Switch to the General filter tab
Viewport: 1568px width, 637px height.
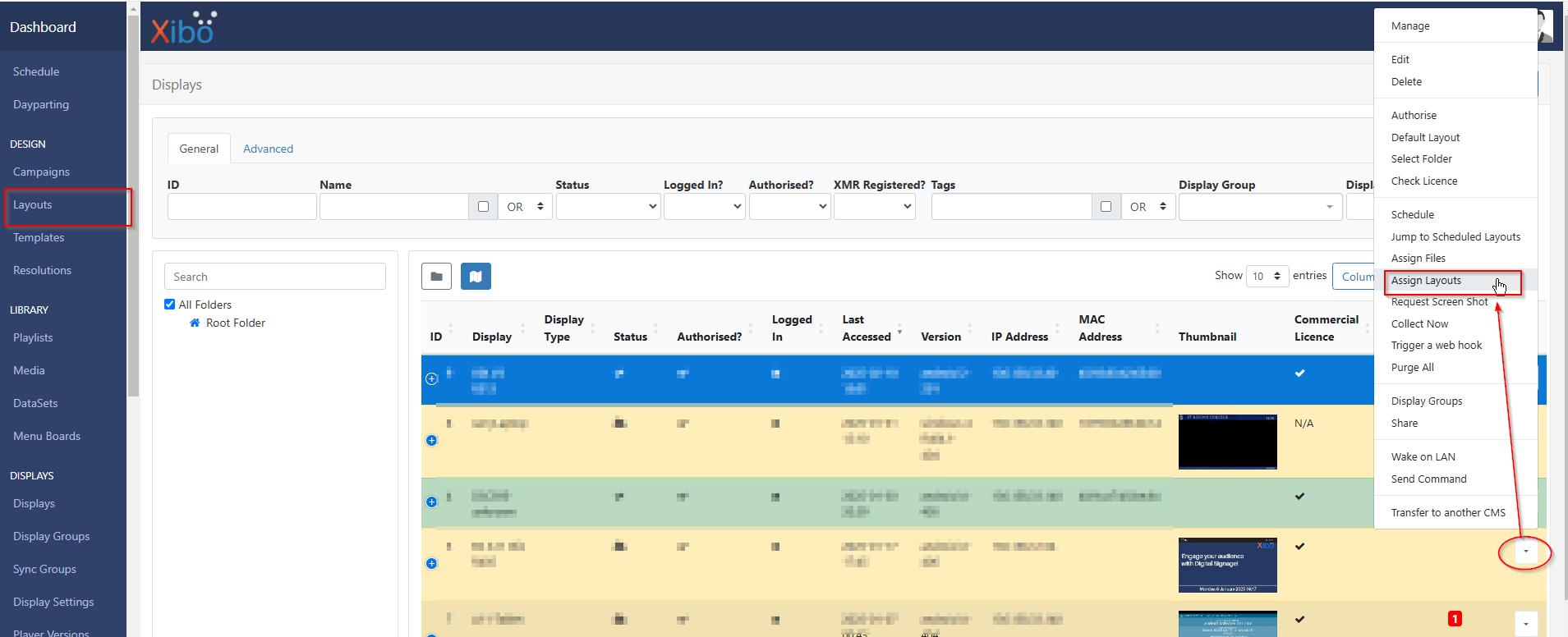pos(199,149)
